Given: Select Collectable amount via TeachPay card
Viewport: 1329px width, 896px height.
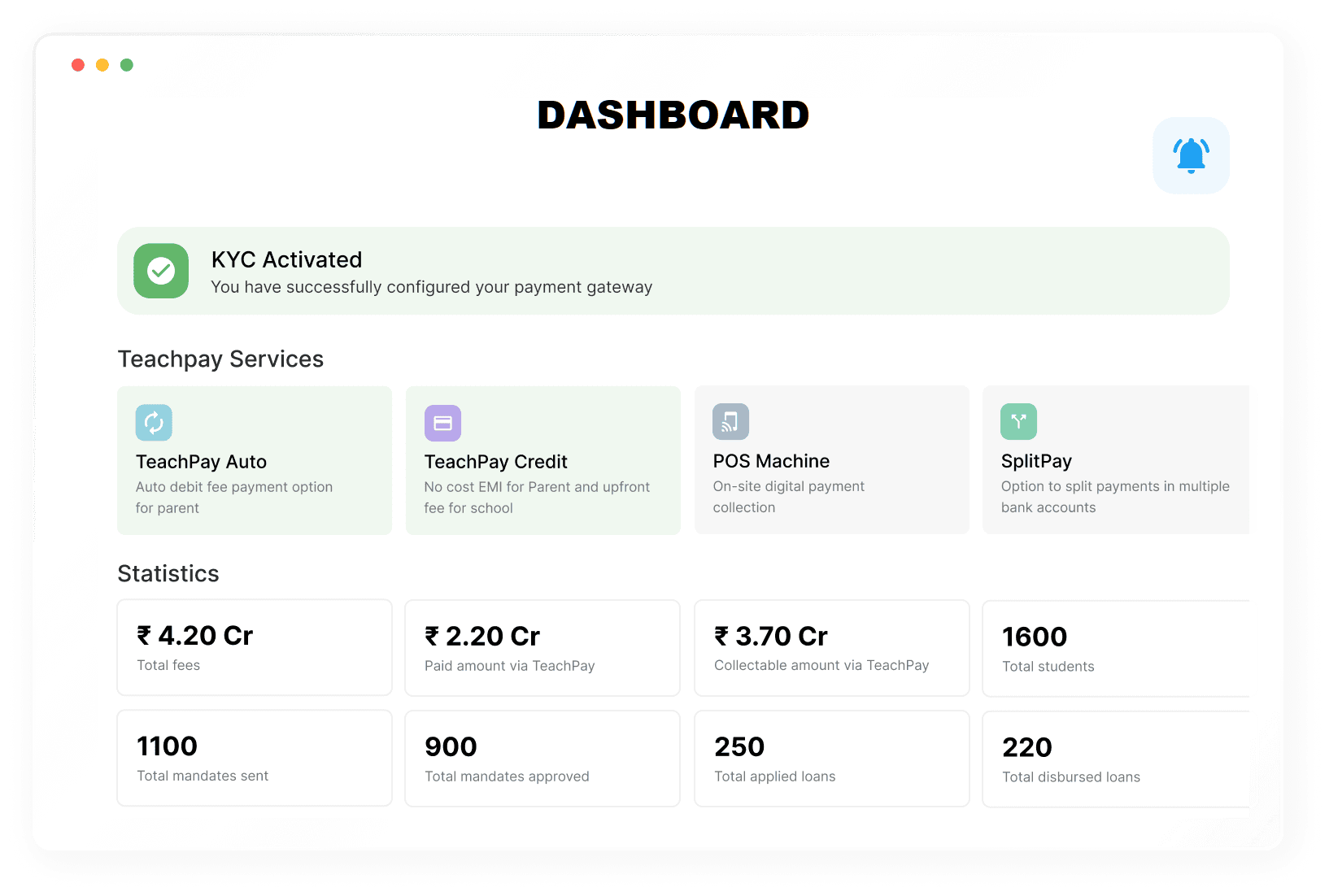Looking at the screenshot, I should tap(831, 648).
